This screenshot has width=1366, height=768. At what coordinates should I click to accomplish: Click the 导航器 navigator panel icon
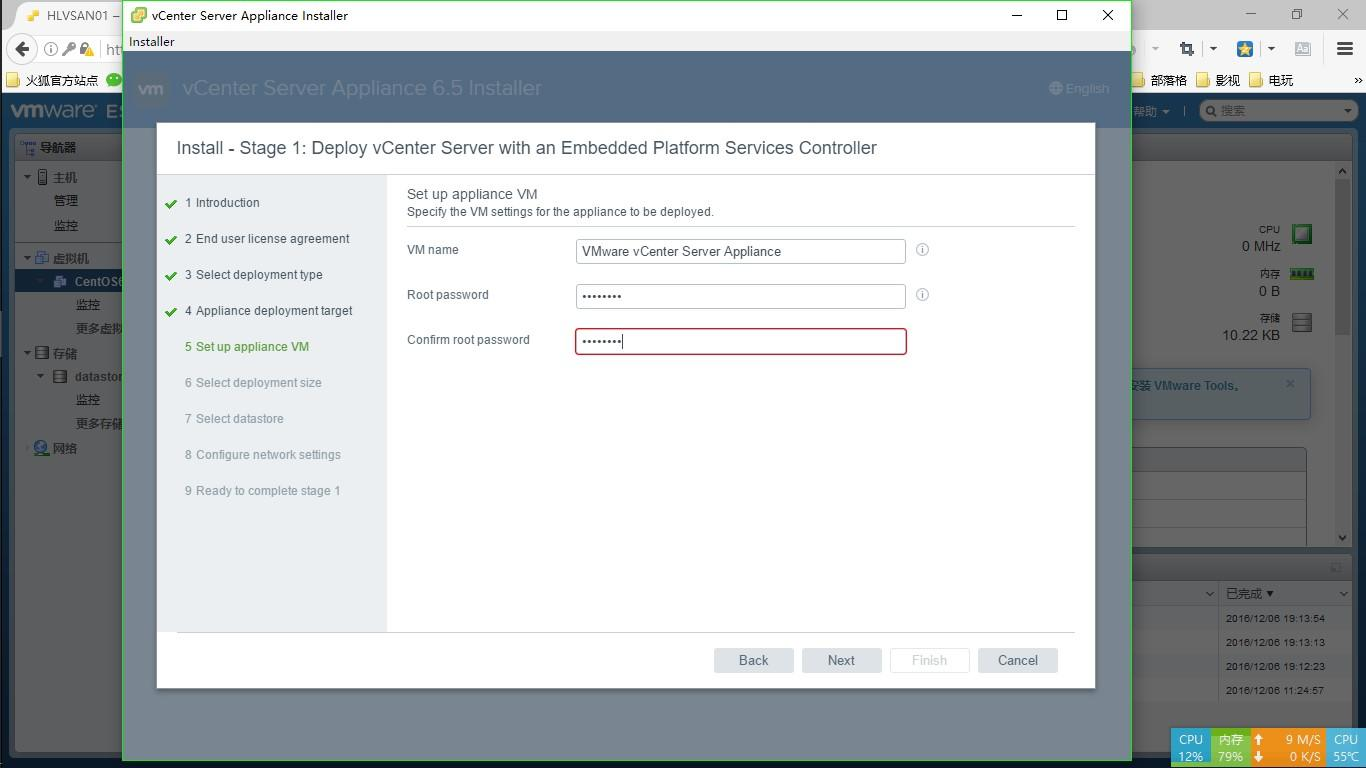click(x=29, y=147)
